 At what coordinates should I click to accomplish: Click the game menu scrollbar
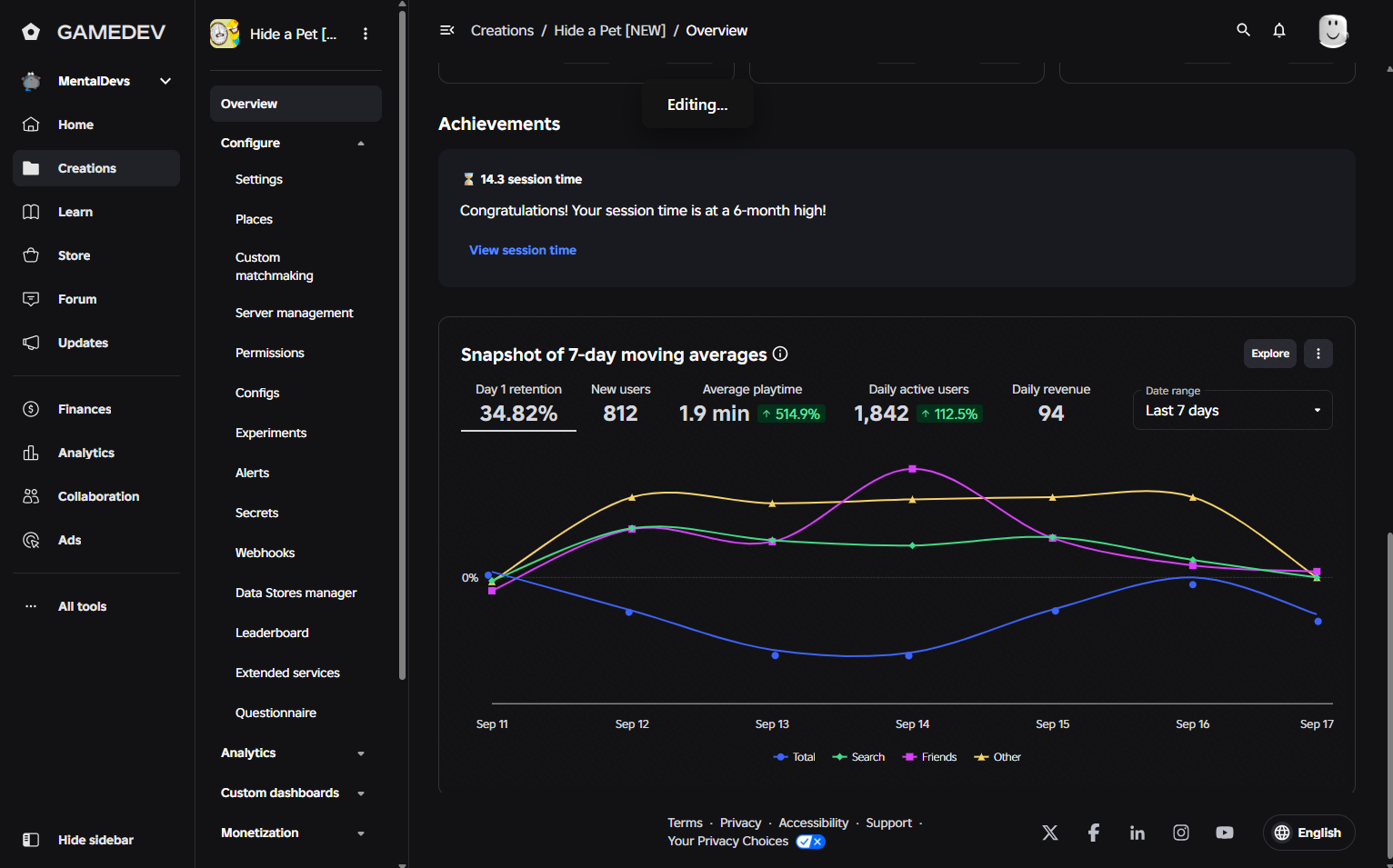click(x=403, y=345)
